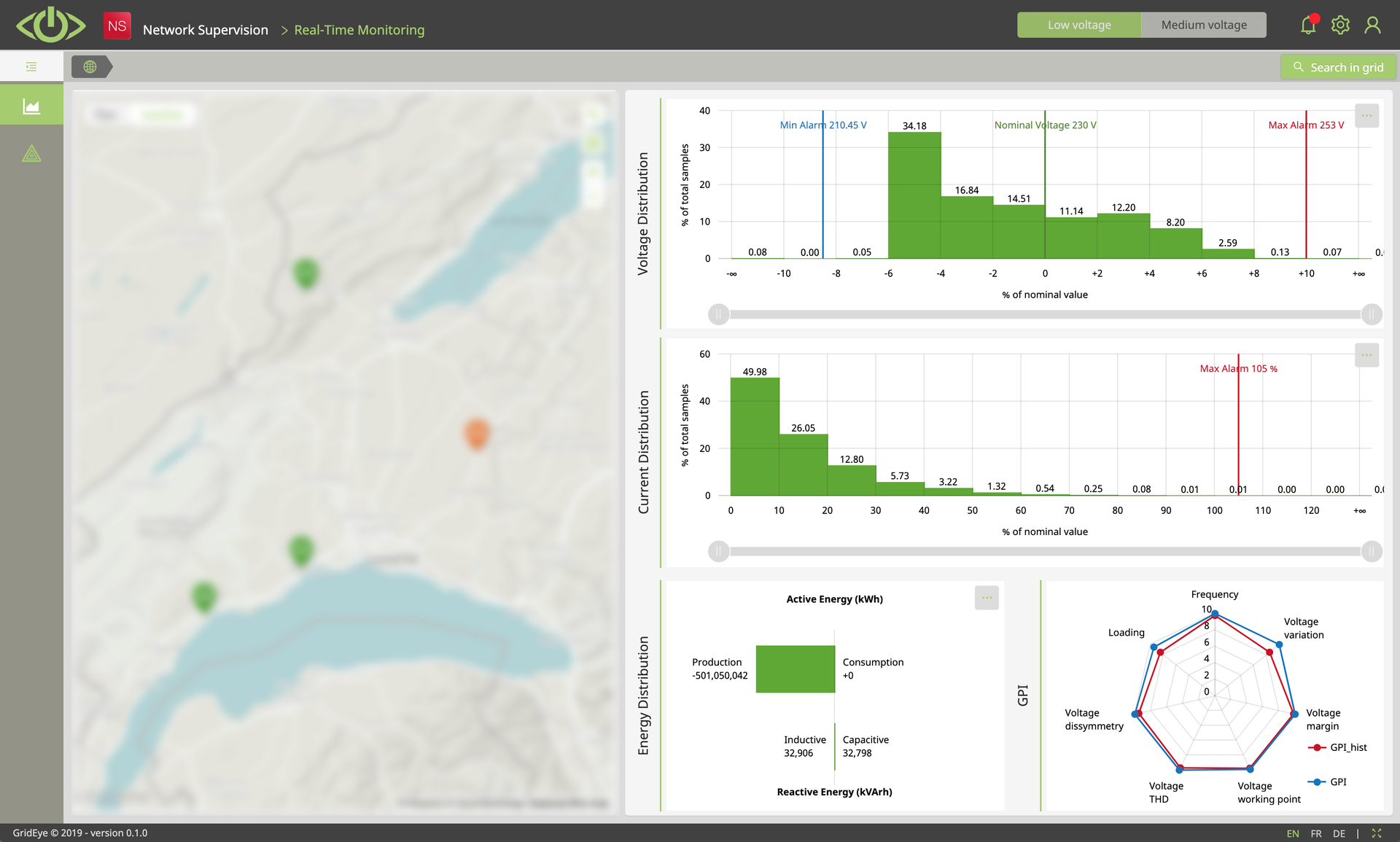
Task: Switch to Medium voltage view
Action: (x=1204, y=24)
